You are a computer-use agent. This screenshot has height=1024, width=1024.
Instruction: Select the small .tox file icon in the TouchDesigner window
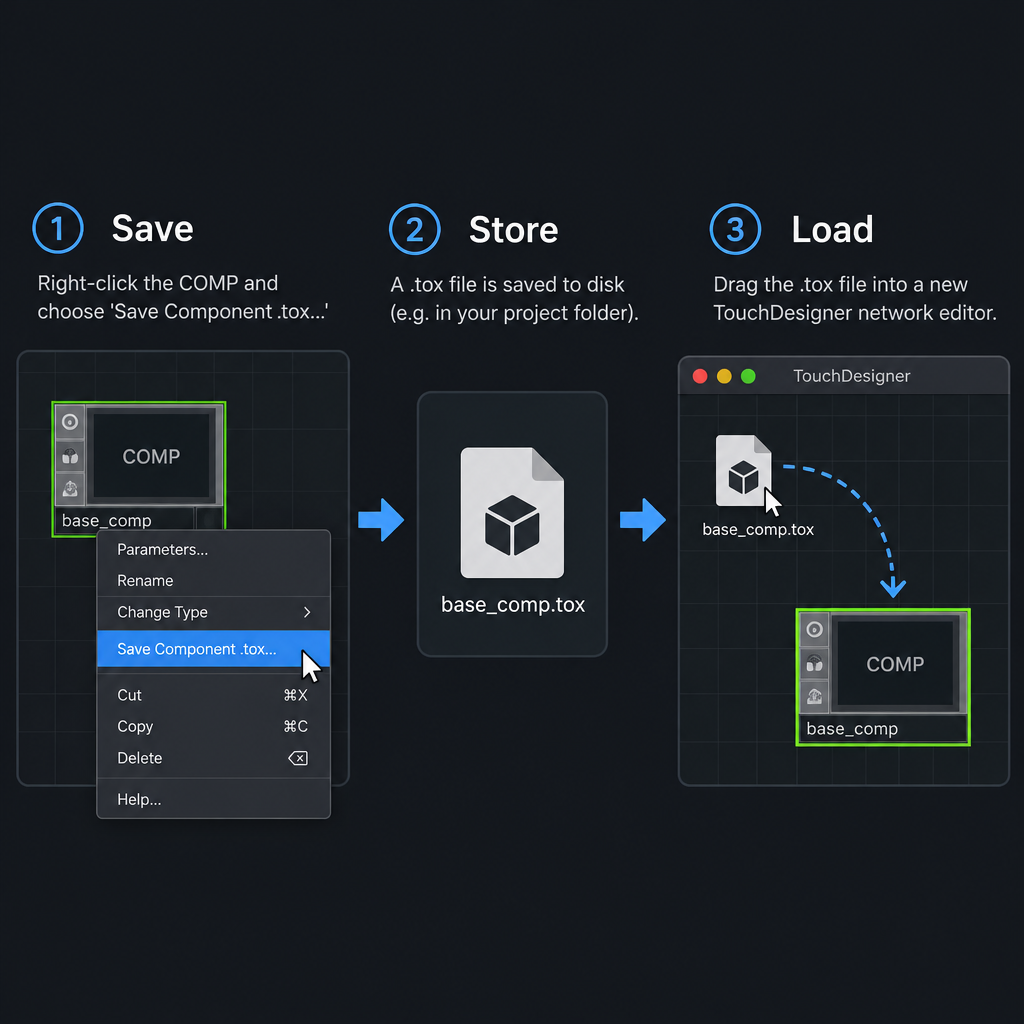743,470
